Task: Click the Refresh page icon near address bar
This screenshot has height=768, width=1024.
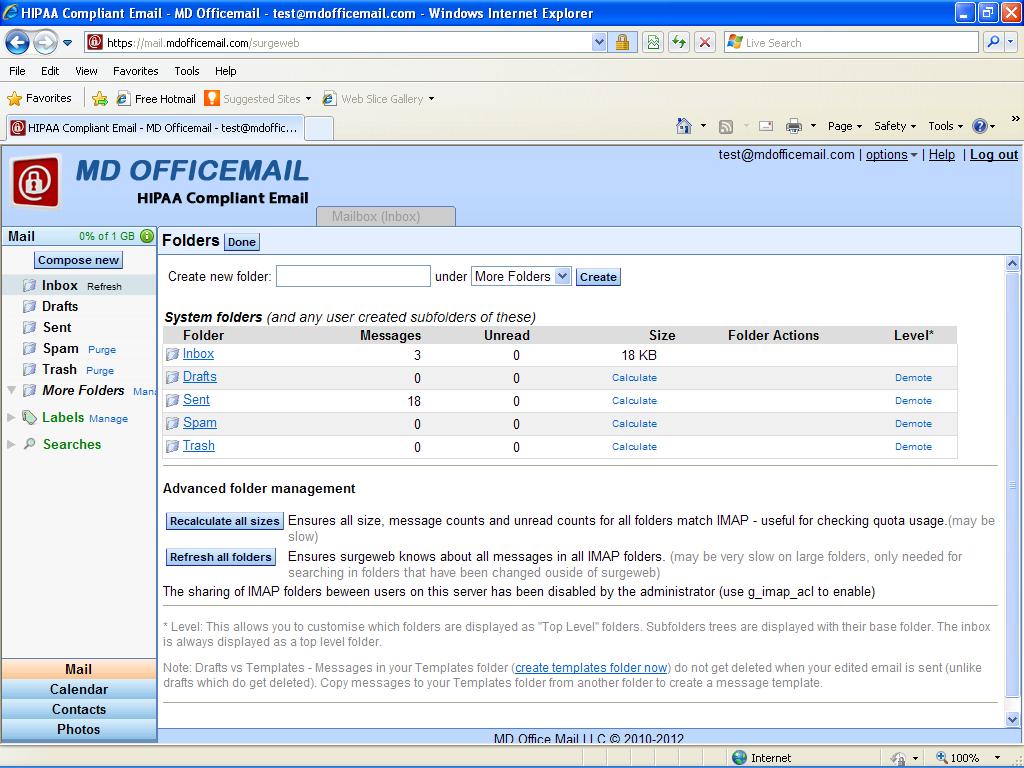Action: point(679,42)
